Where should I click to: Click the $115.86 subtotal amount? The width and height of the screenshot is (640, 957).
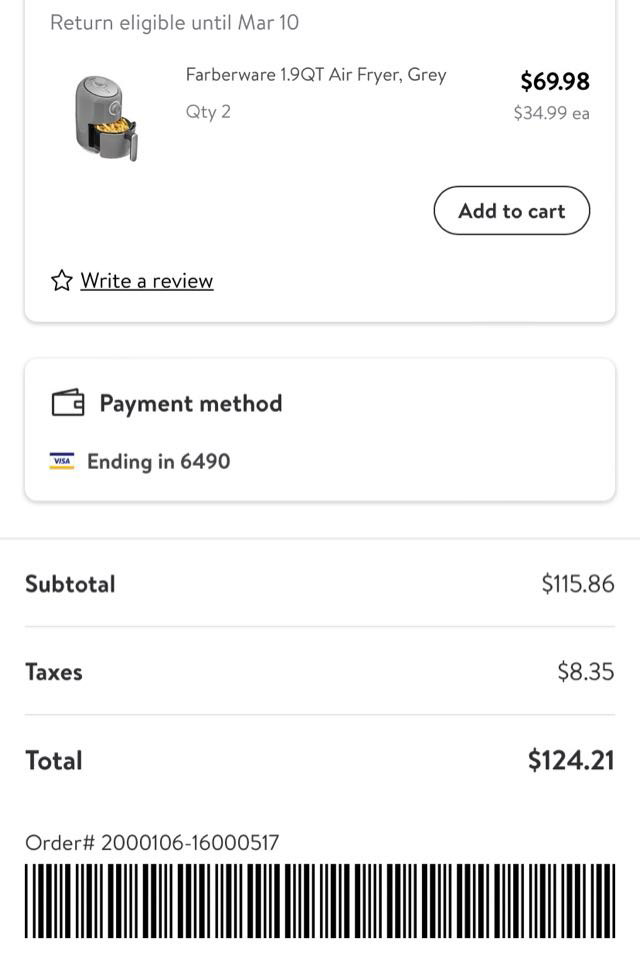click(577, 584)
